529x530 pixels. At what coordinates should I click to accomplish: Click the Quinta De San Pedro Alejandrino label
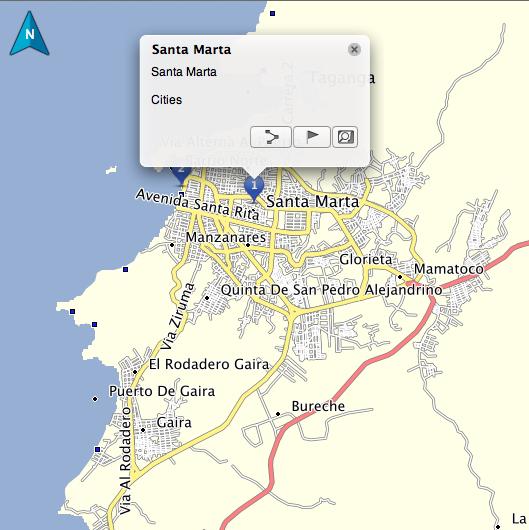(x=331, y=290)
